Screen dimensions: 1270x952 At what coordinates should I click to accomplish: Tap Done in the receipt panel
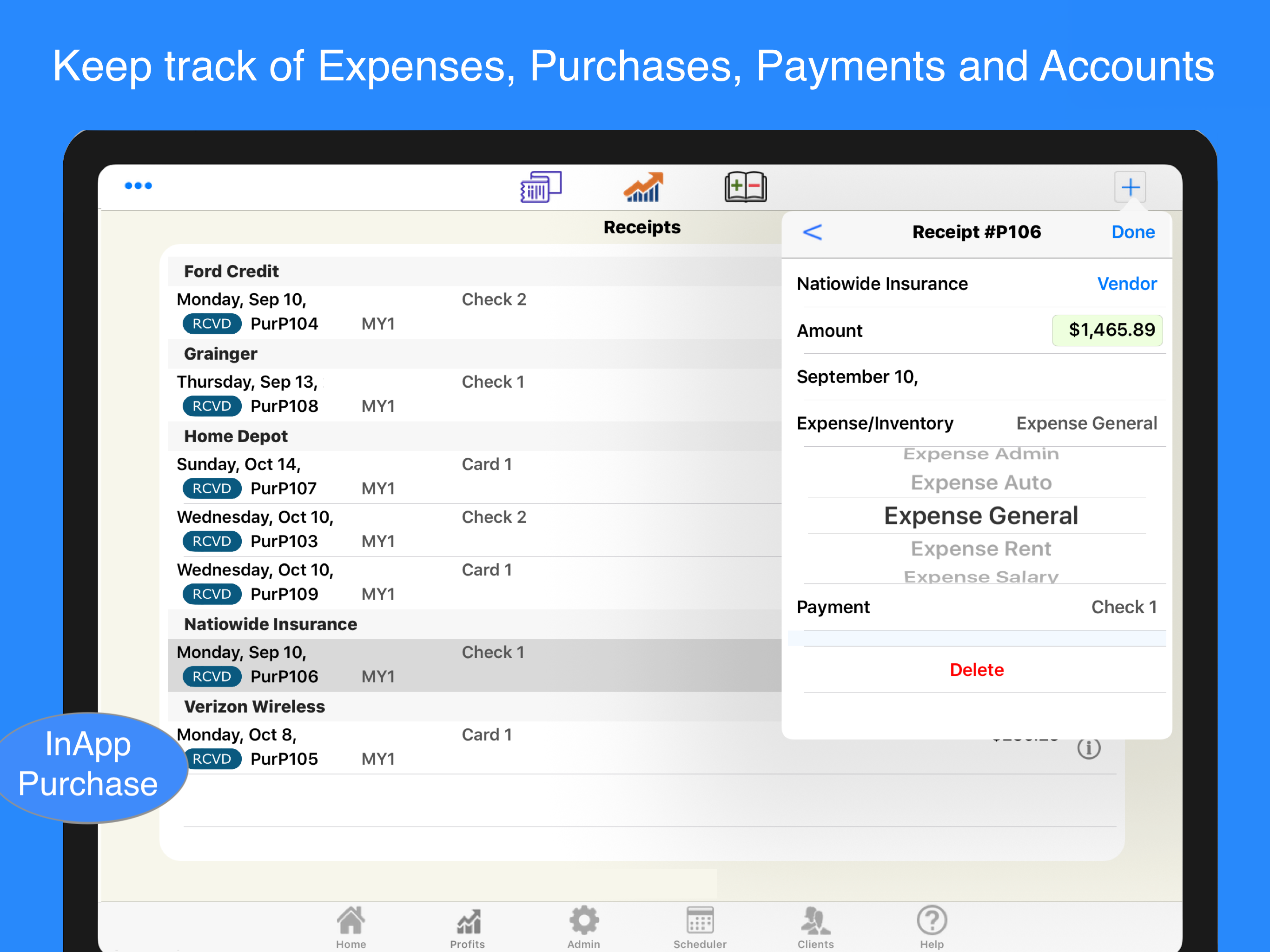1133,232
